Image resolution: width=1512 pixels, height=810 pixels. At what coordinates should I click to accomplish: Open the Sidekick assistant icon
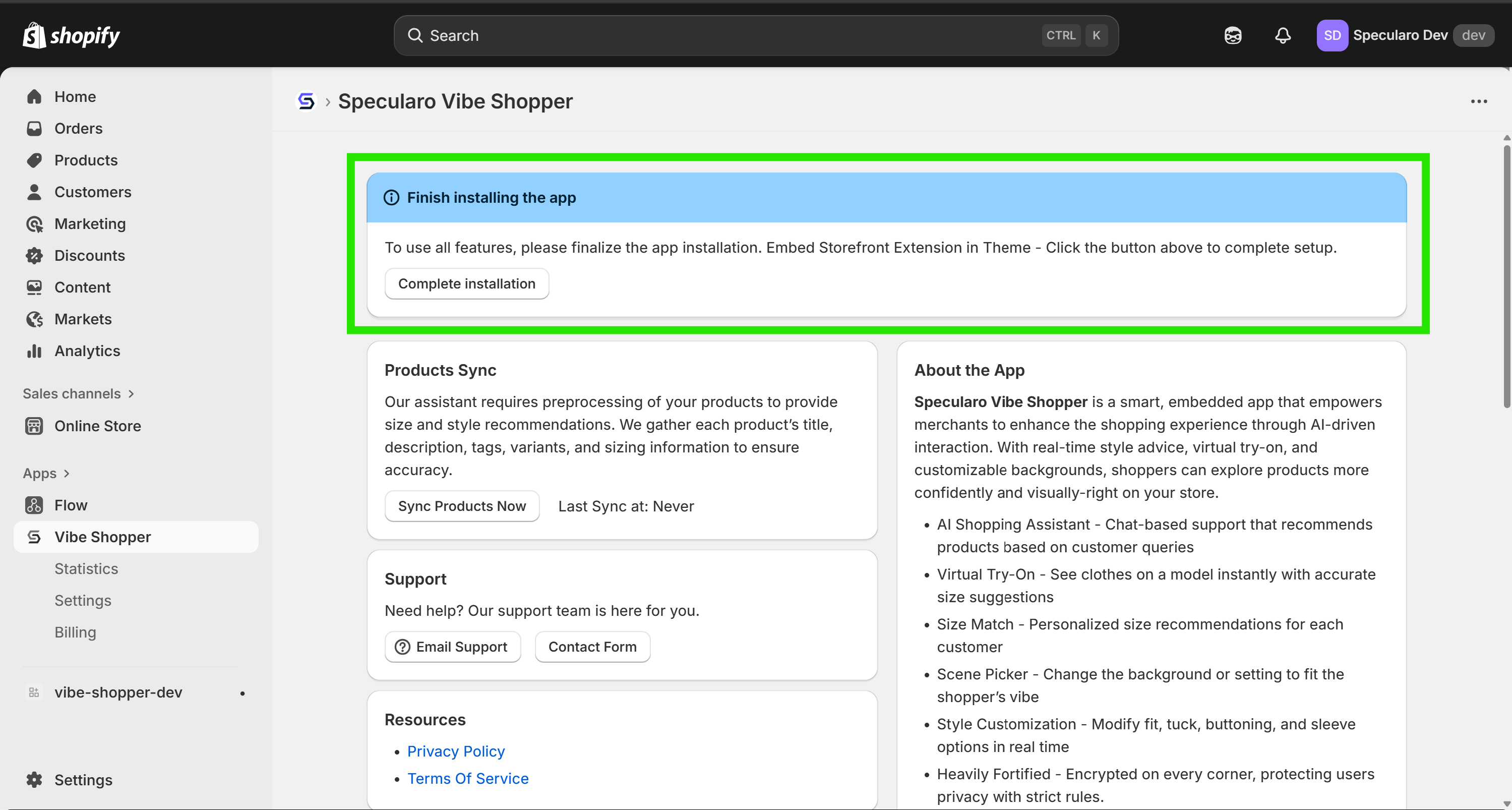pyautogui.click(x=1233, y=35)
